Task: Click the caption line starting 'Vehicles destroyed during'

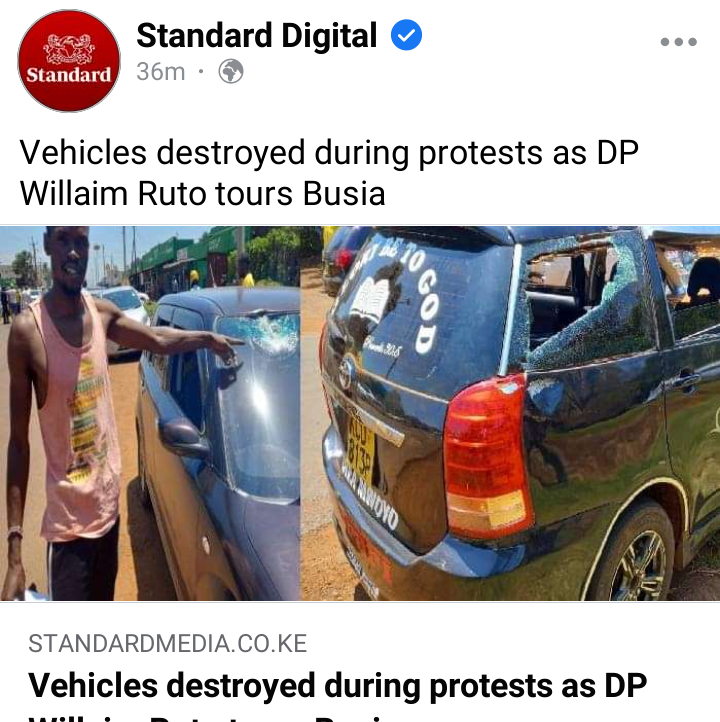Action: coord(329,152)
